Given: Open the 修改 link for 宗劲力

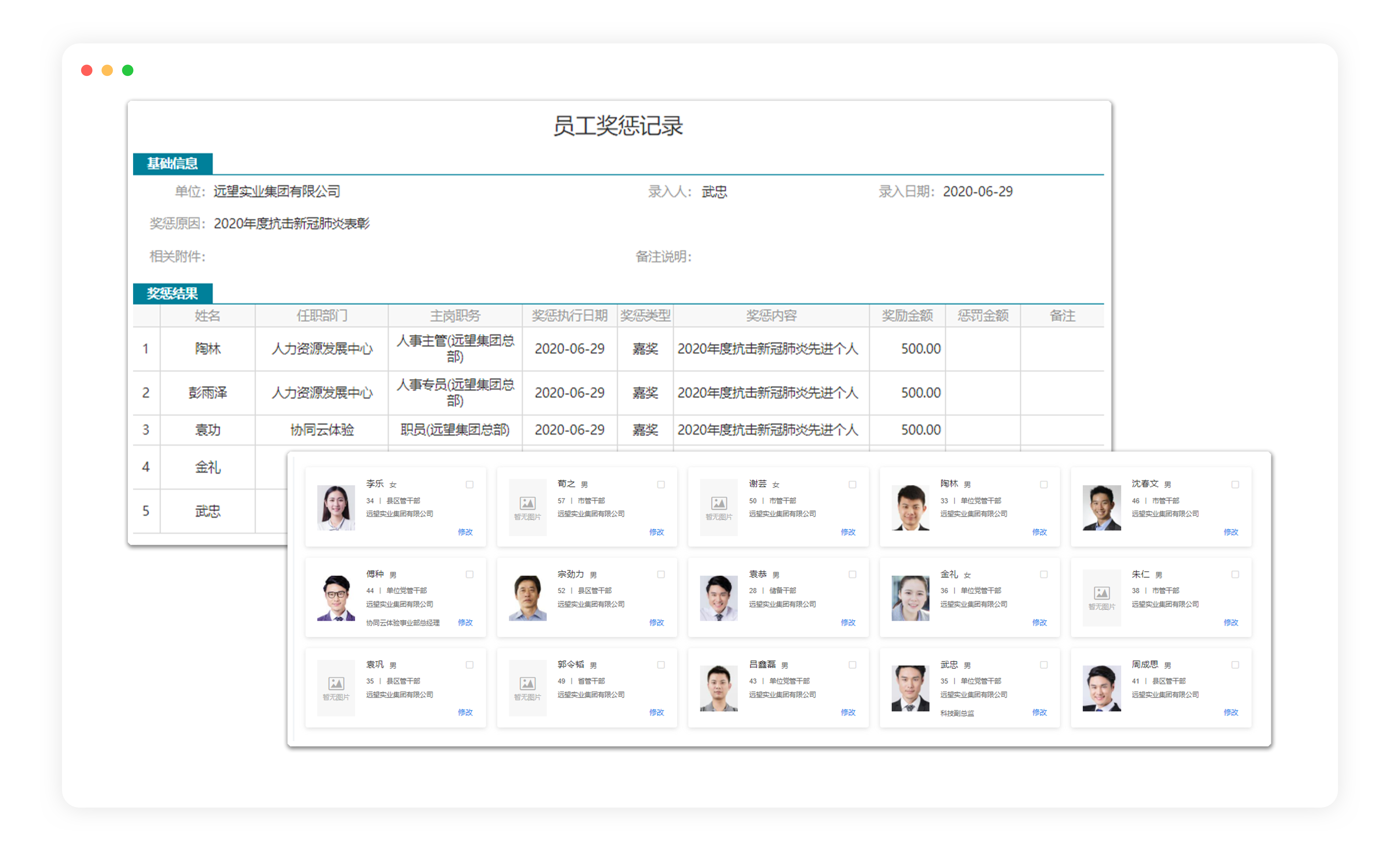Looking at the screenshot, I should (657, 622).
